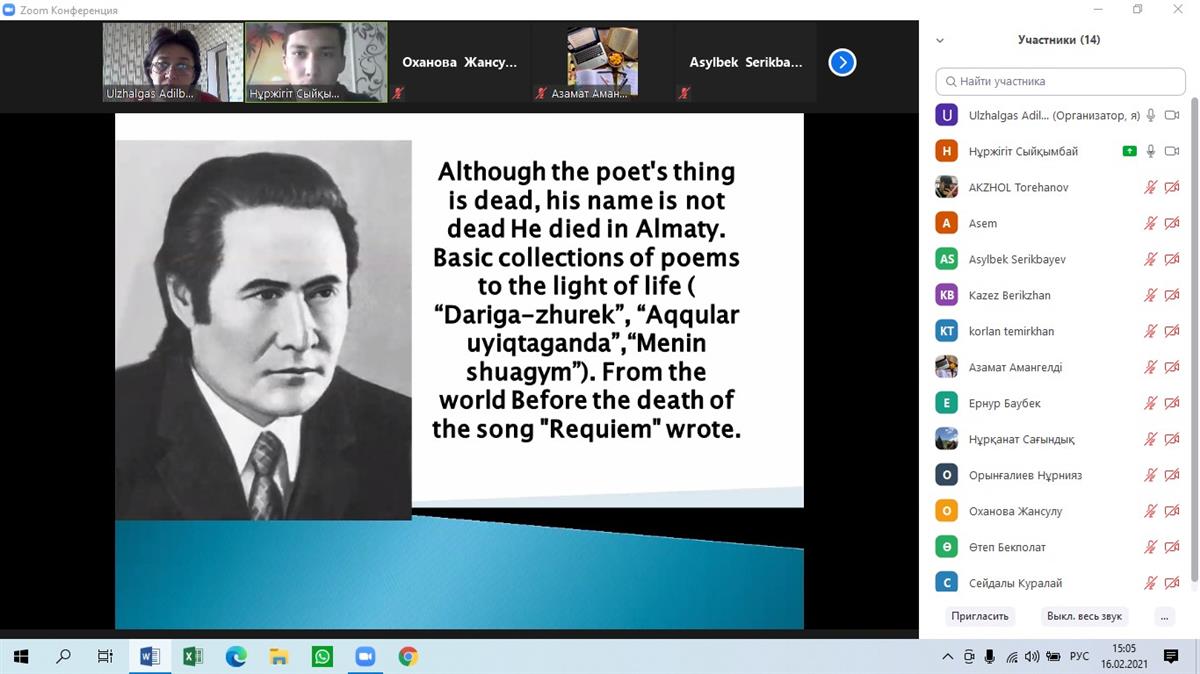The height and width of the screenshot is (674, 1200).
Task: Show more video thumbnails with the blue arrow
Action: pyautogui.click(x=842, y=63)
